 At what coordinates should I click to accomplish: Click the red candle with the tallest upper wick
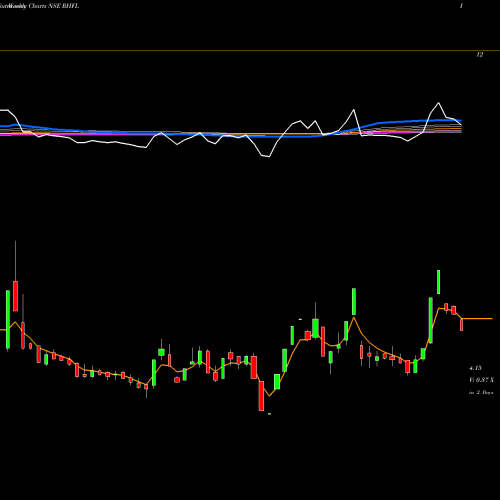15,296
